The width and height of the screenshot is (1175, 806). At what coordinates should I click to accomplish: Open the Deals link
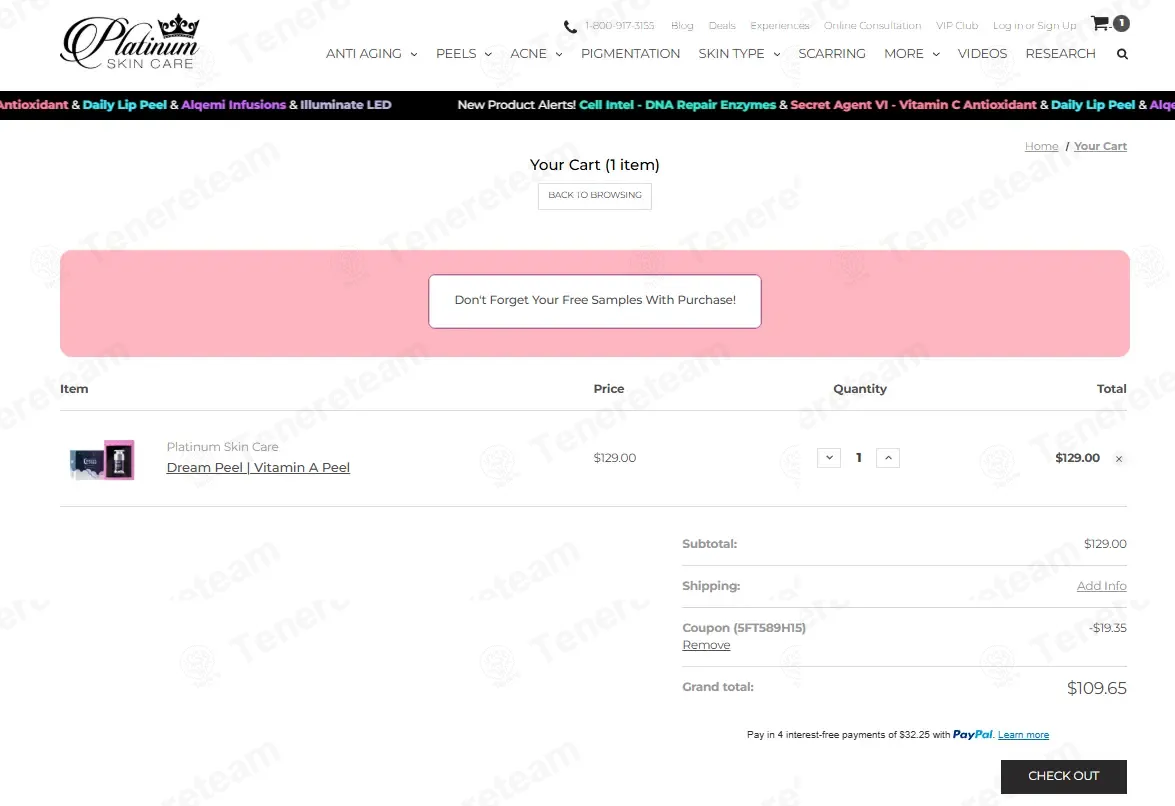pyautogui.click(x=722, y=25)
